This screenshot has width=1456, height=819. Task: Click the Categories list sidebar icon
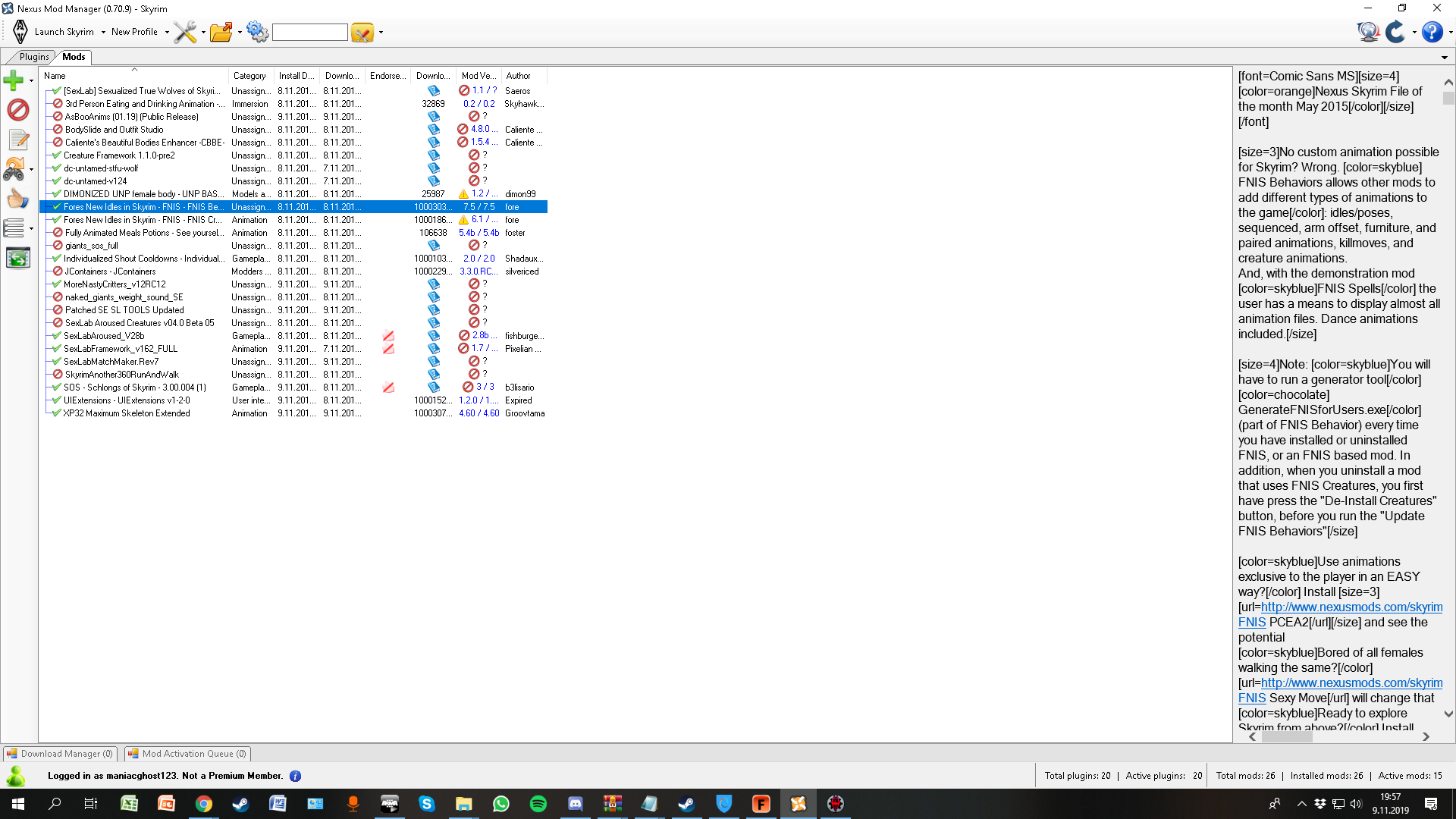pyautogui.click(x=14, y=227)
